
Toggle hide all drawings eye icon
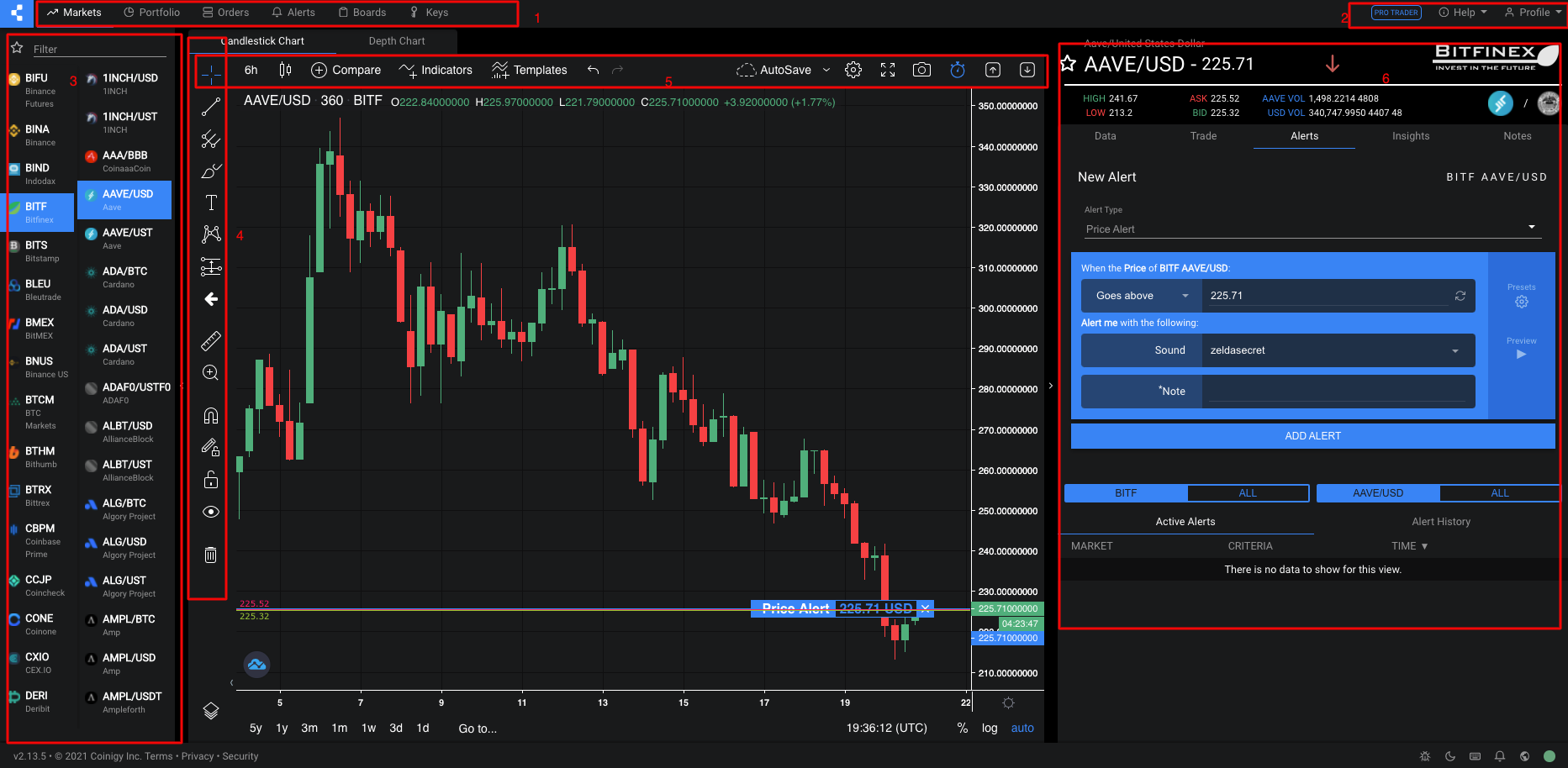click(x=211, y=512)
